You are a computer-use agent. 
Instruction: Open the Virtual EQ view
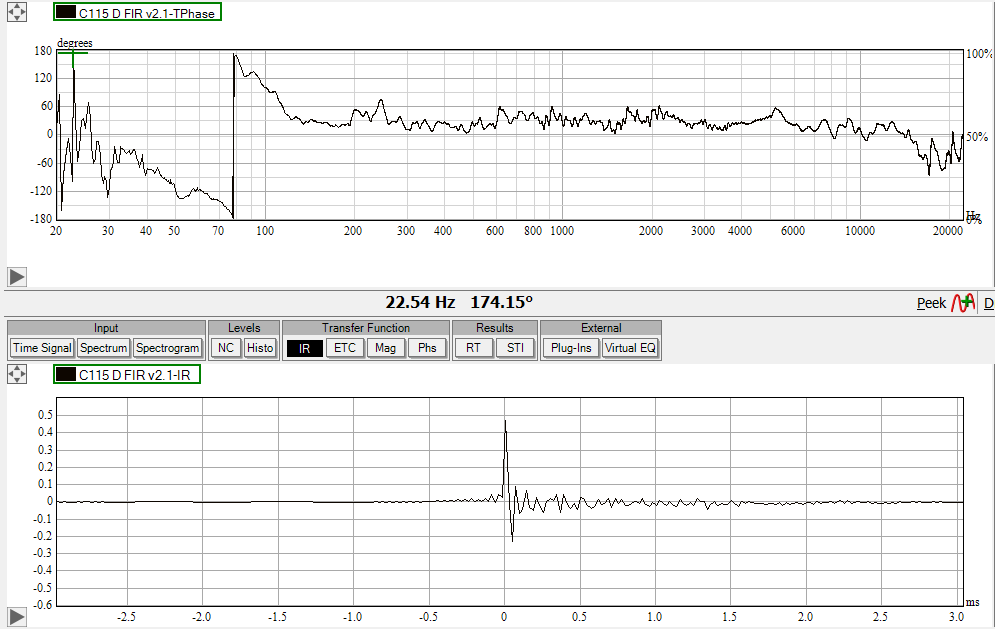(630, 348)
